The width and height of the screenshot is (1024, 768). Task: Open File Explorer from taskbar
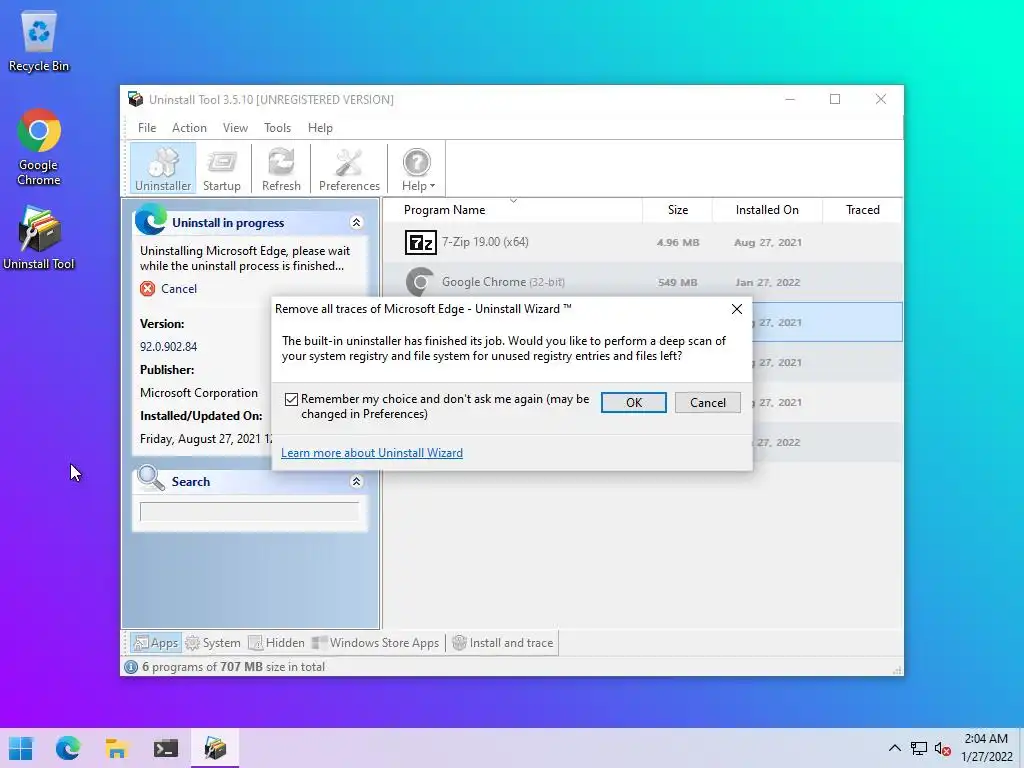coord(116,748)
